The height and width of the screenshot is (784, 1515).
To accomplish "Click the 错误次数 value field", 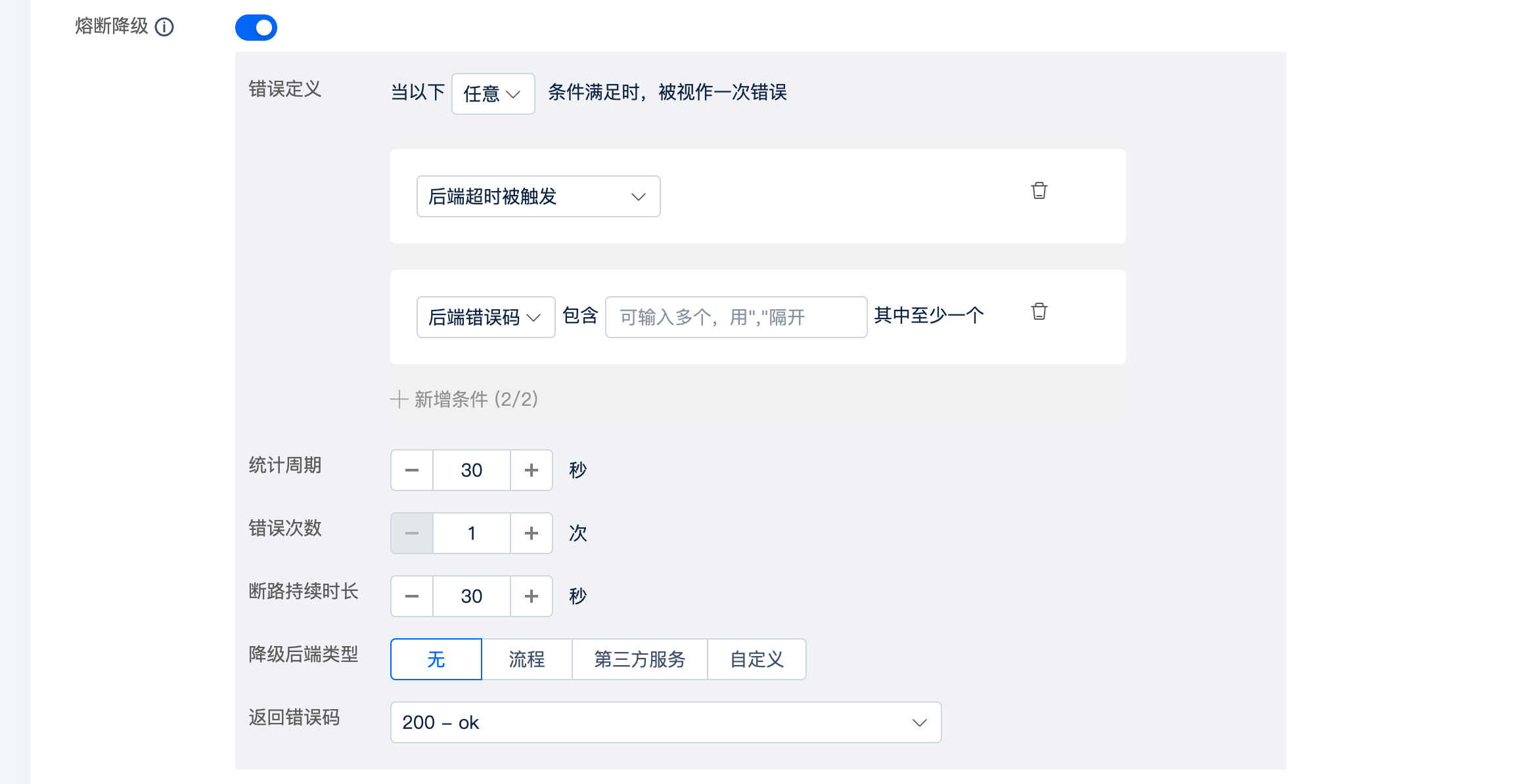I will coord(472,533).
